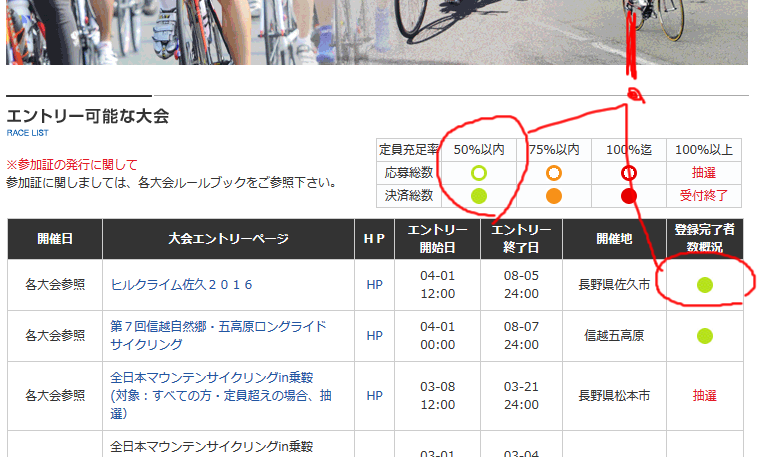The height and width of the screenshot is (457, 762).
Task: Click the 開催地 column header
Action: click(614, 239)
